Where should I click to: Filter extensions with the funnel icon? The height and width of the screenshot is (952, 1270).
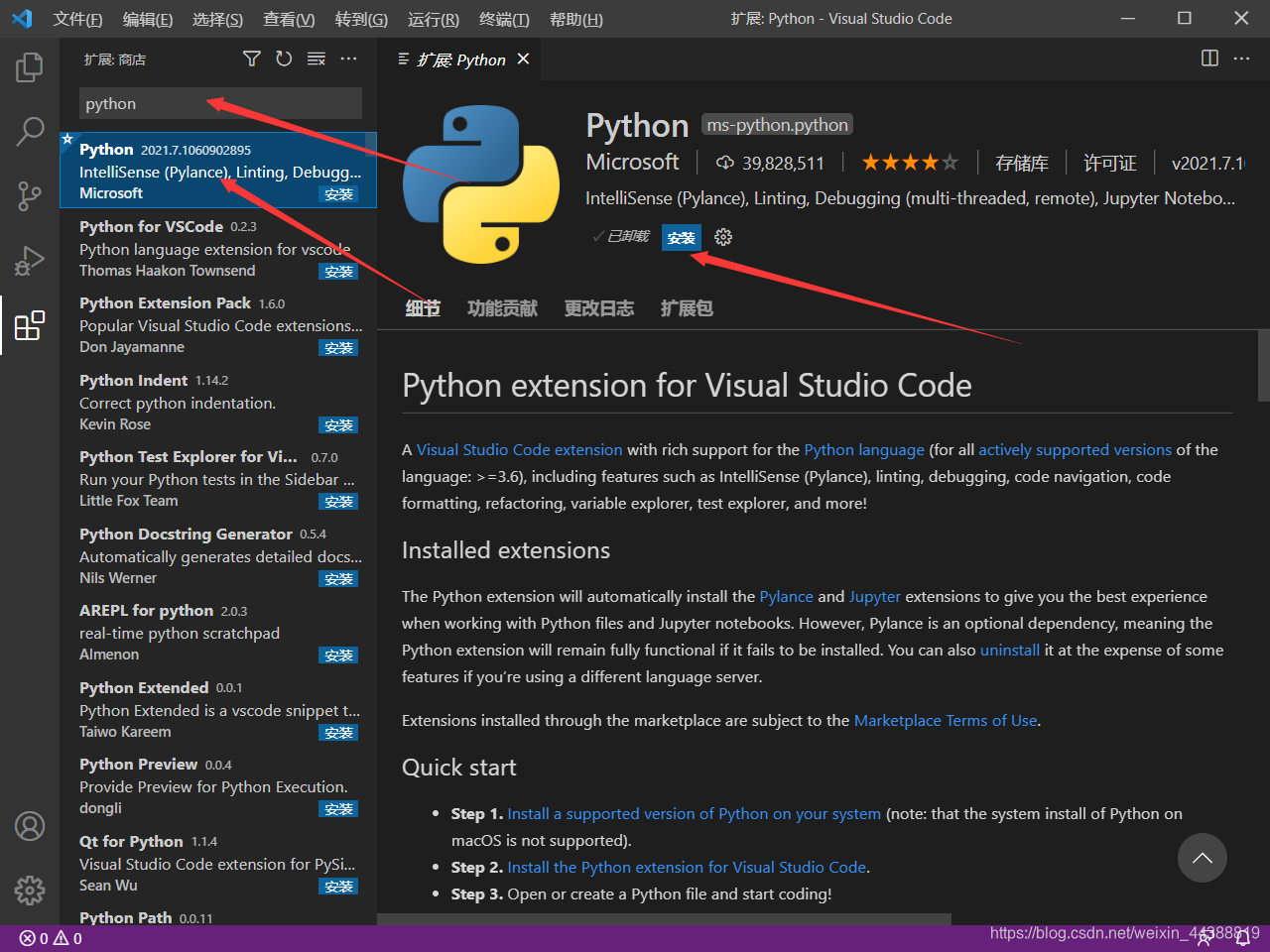tap(252, 59)
